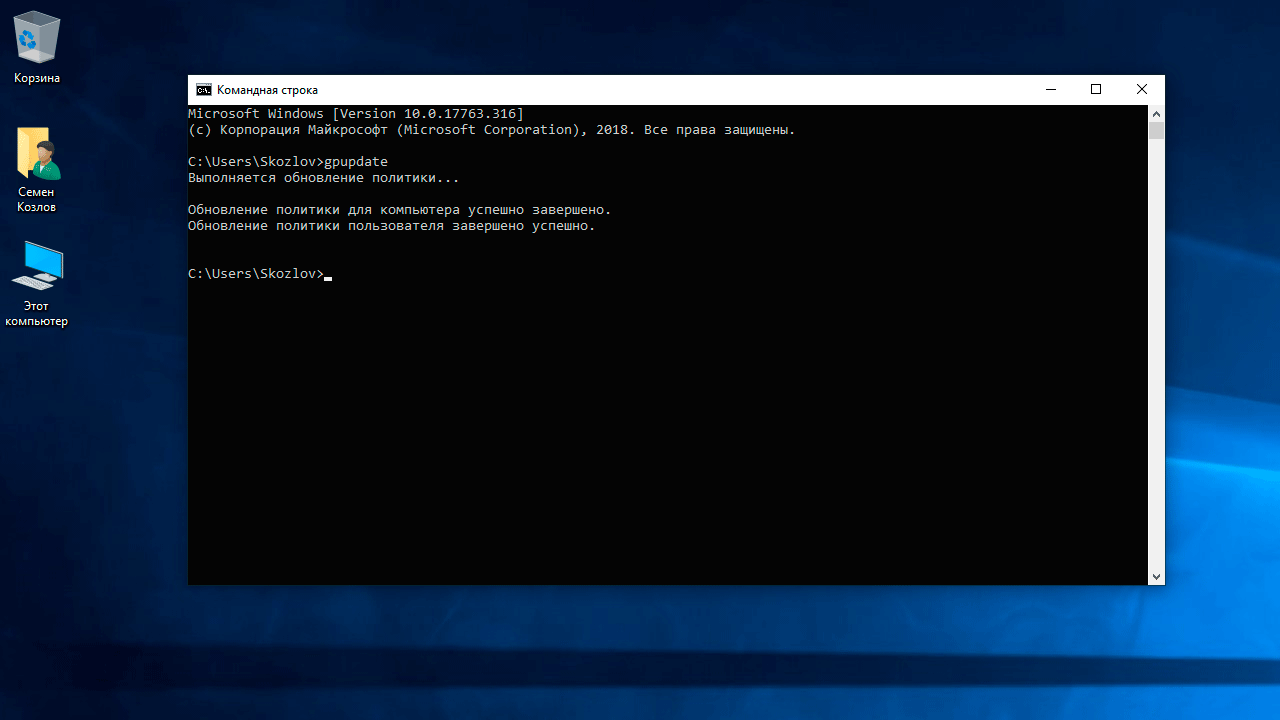
Task: Click the console vertical scrollbar thumb
Action: (1156, 131)
